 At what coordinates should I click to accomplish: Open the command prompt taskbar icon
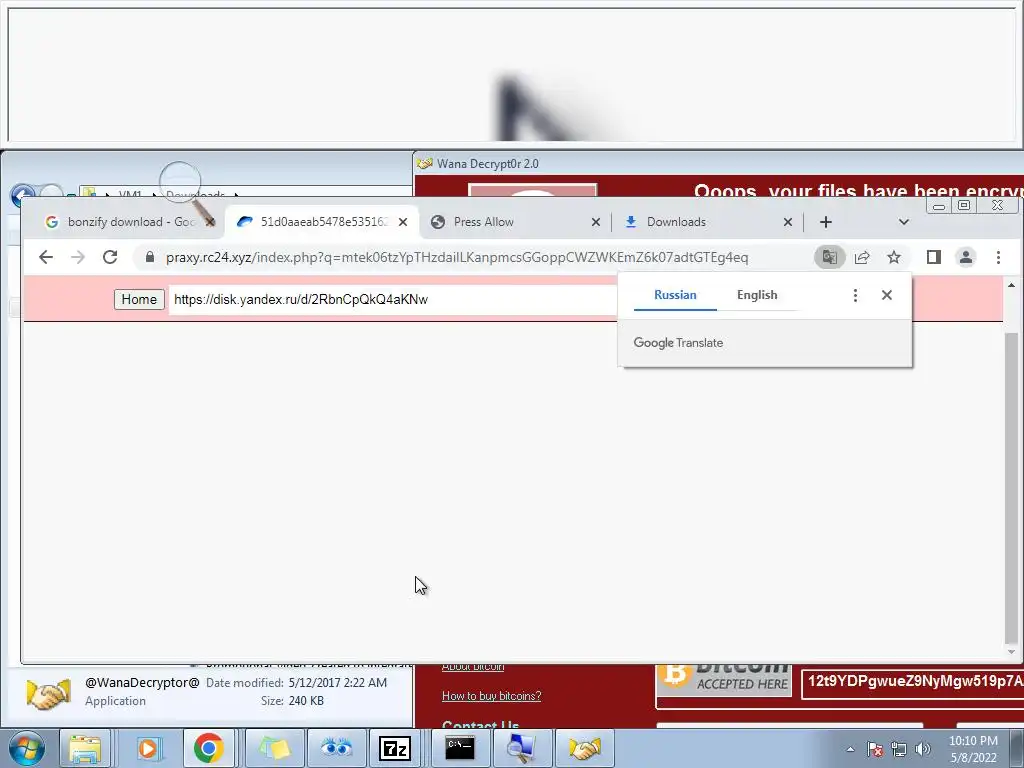[x=460, y=748]
